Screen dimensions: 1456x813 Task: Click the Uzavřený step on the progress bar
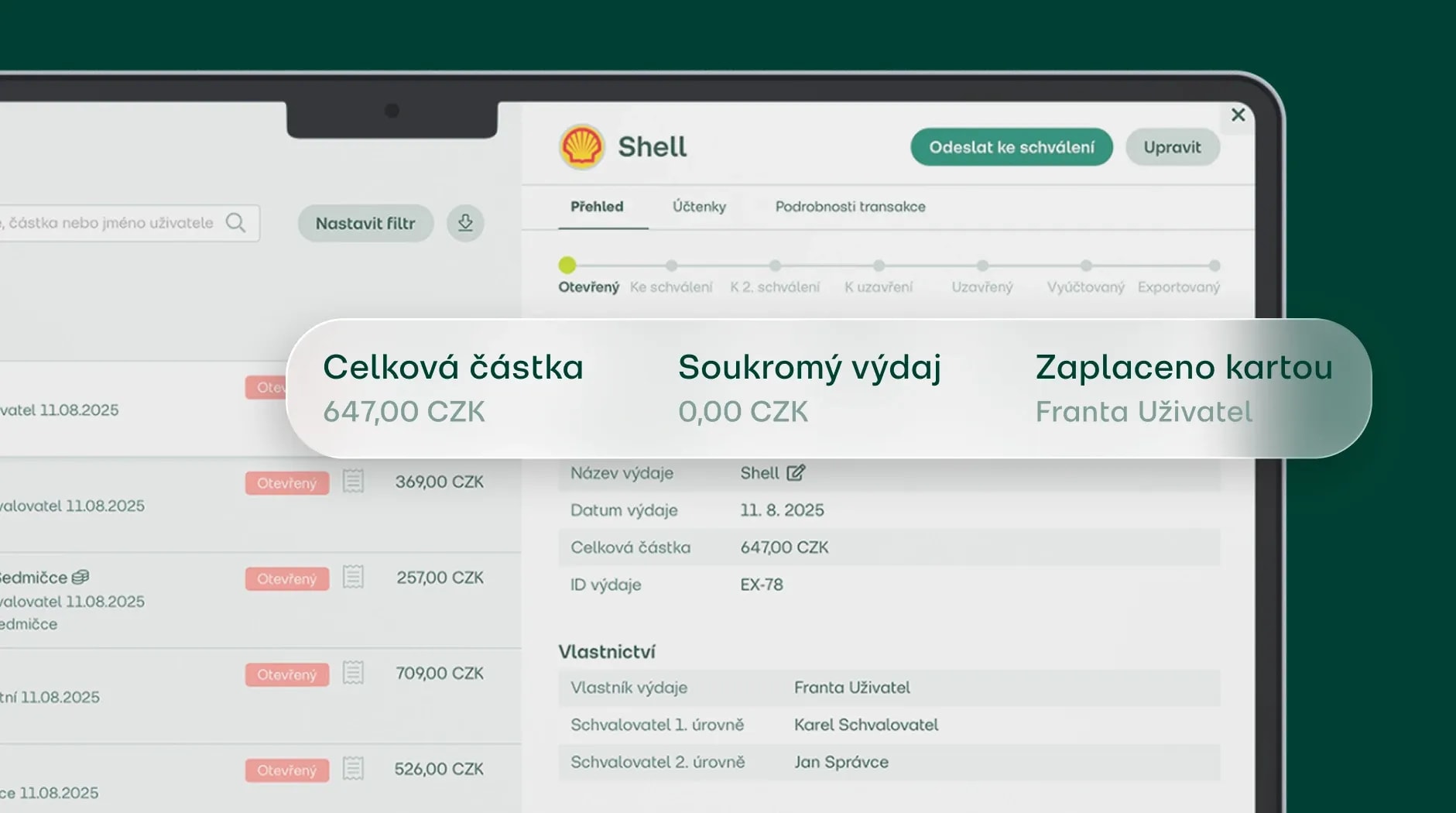982,266
